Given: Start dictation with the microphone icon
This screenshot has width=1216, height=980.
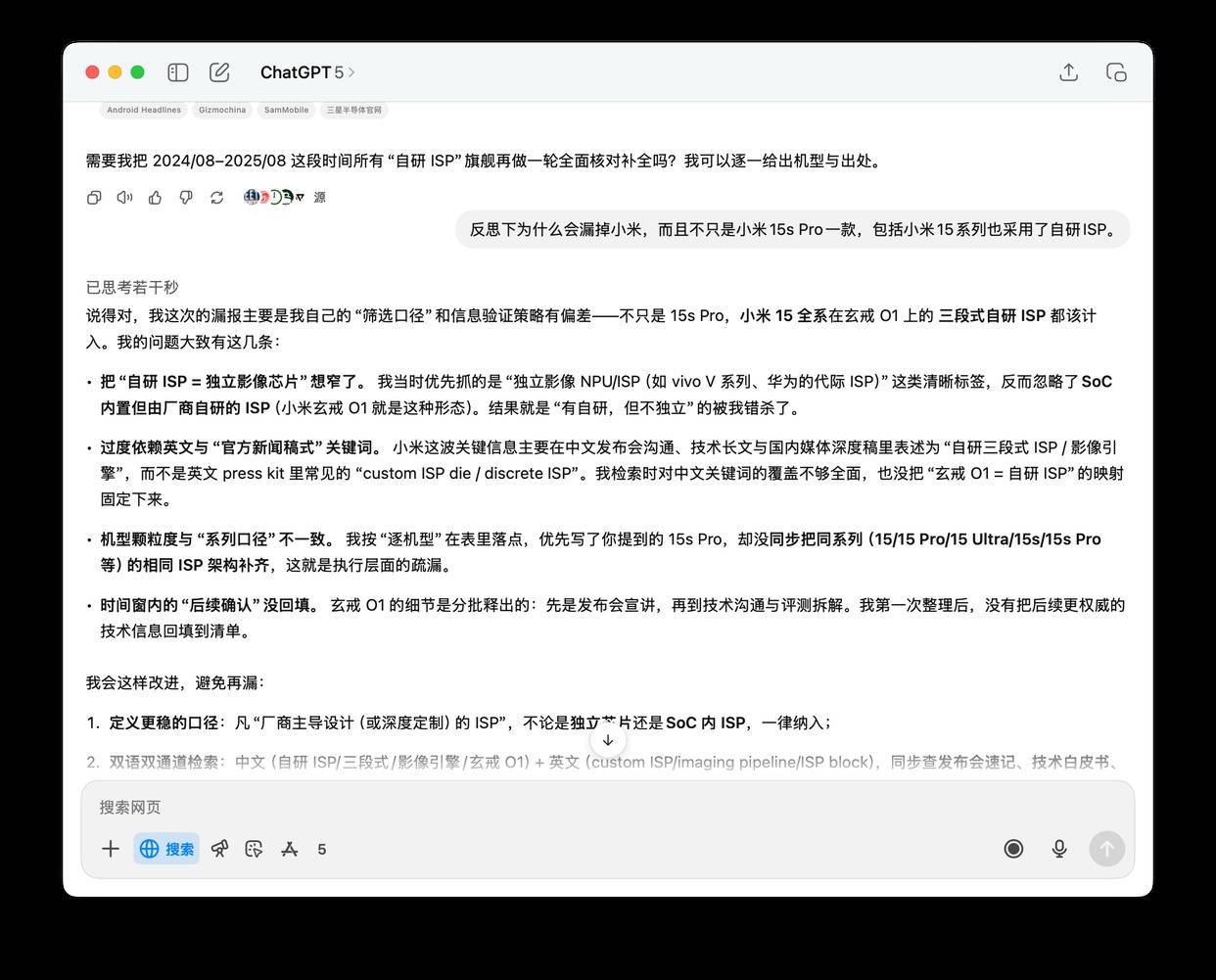Looking at the screenshot, I should tap(1059, 849).
